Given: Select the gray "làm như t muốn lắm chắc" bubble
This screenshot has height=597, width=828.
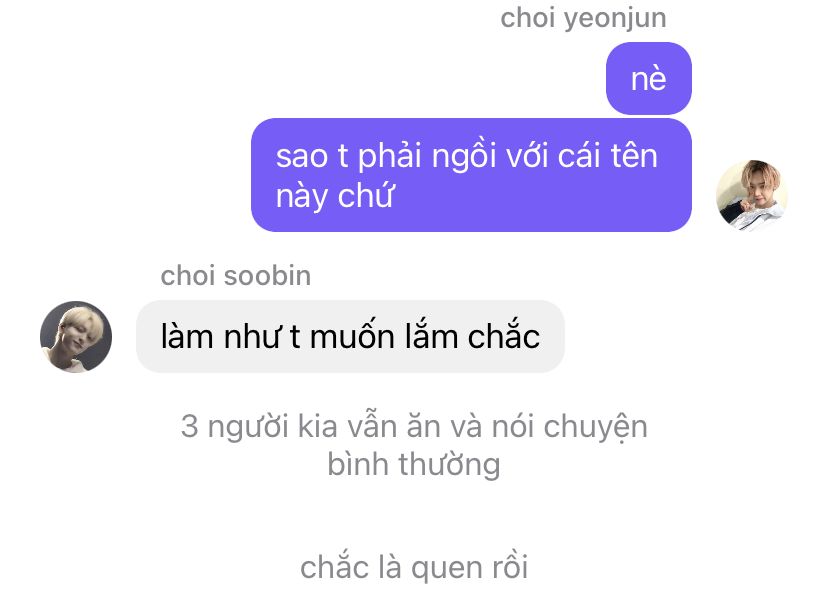Looking at the screenshot, I should tap(350, 336).
